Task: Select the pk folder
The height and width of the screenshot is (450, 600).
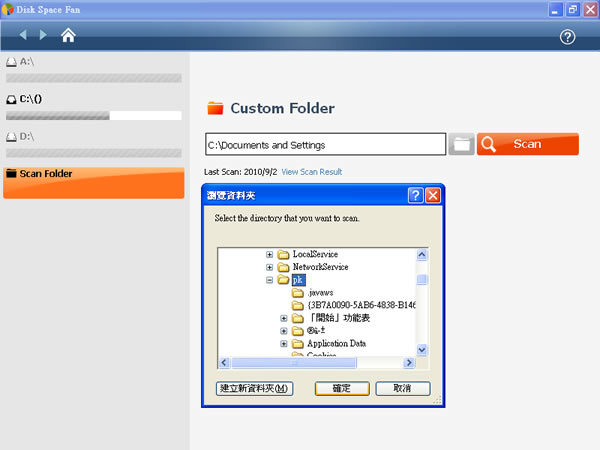Action: point(298,280)
